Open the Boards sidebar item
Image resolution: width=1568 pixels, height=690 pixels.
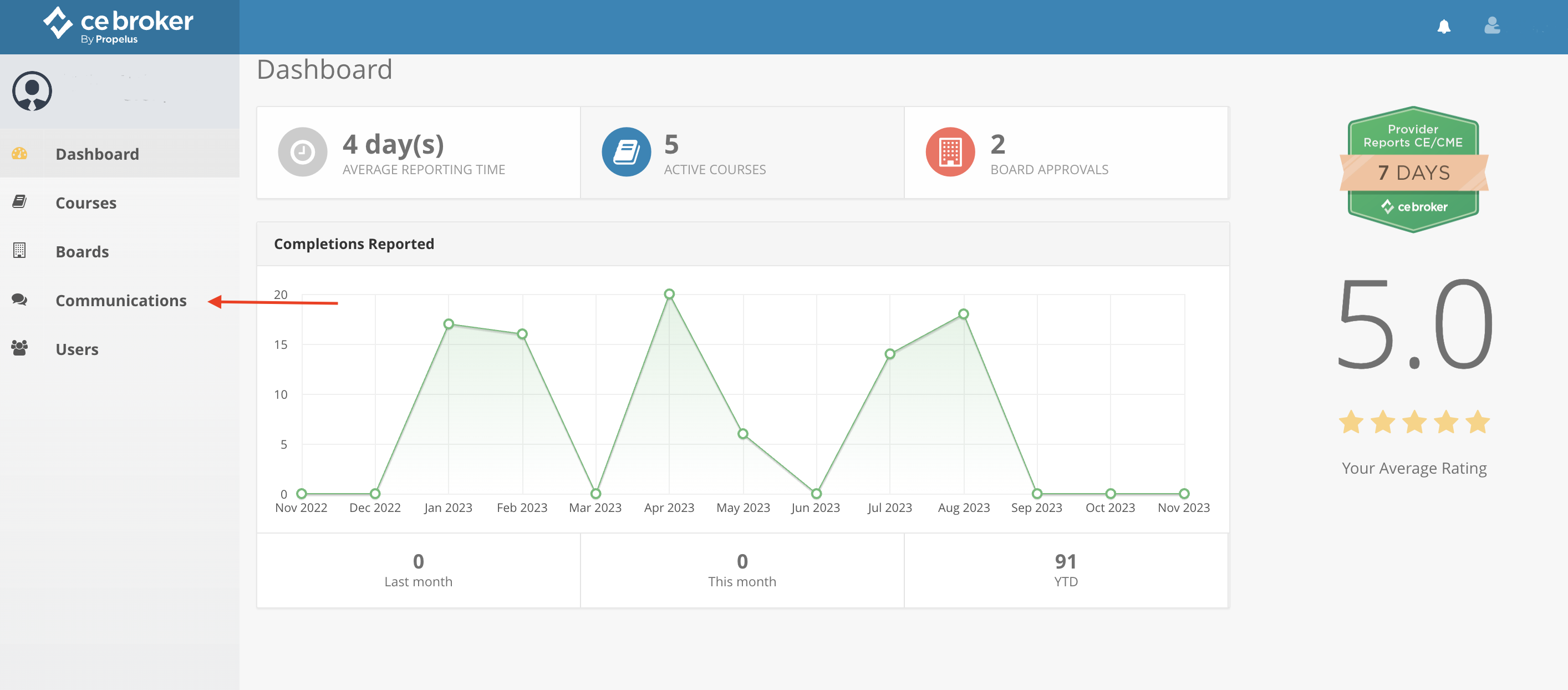(x=82, y=251)
